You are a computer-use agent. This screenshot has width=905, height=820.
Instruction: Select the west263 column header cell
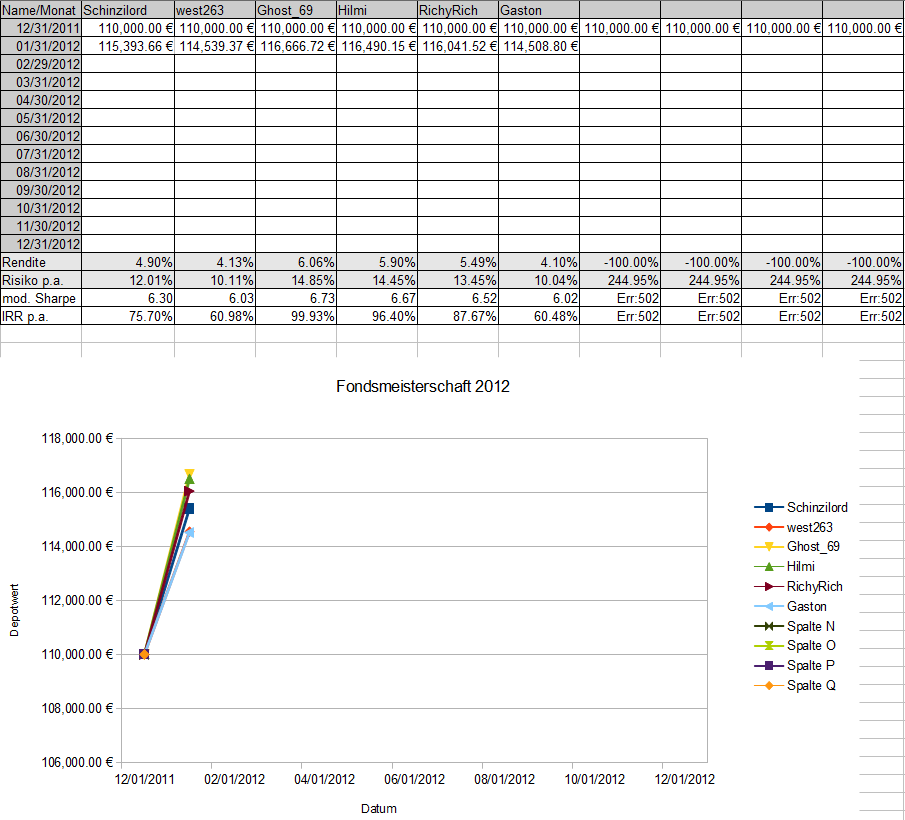[215, 10]
